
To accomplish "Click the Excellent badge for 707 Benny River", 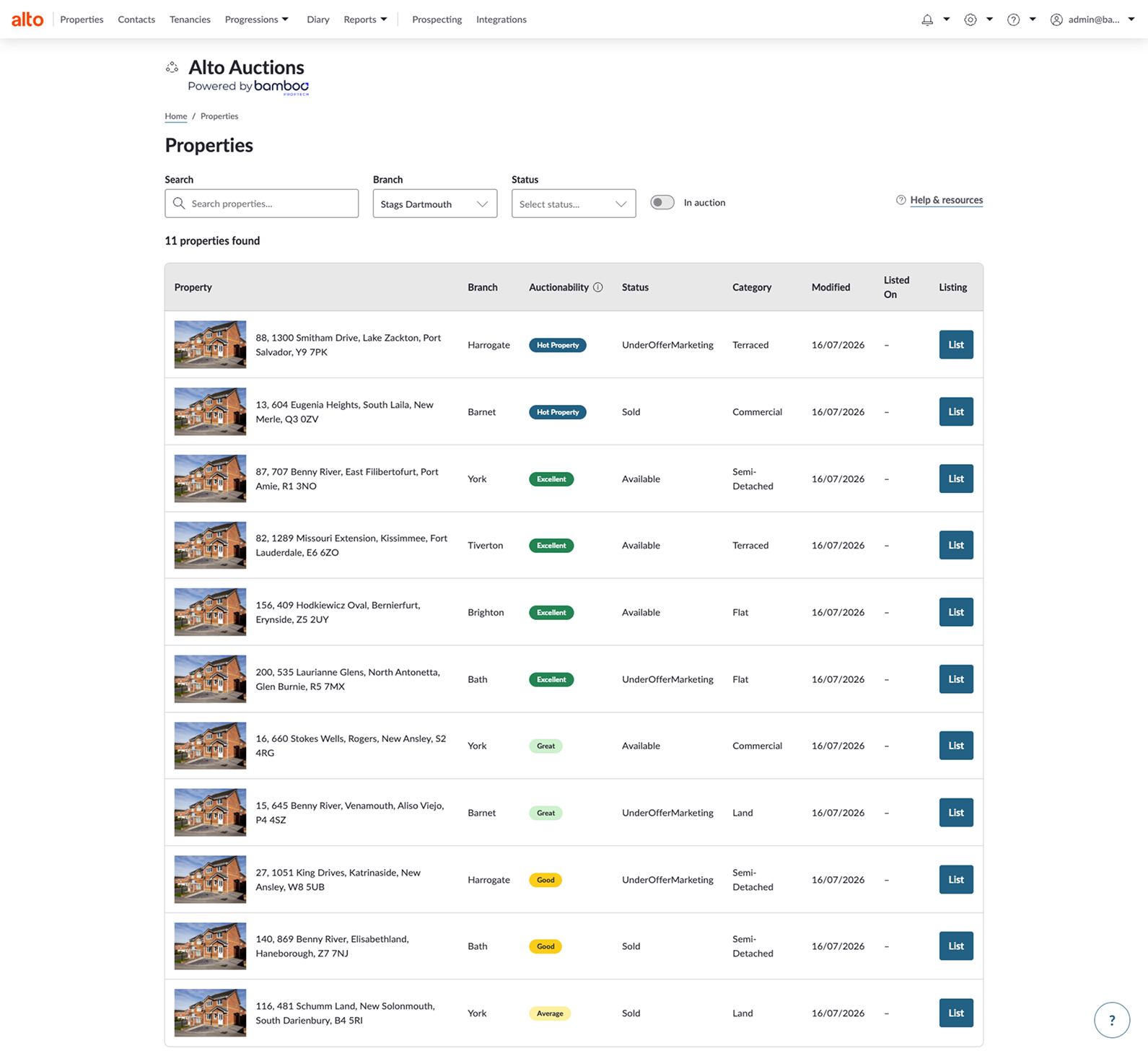I will coord(551,479).
